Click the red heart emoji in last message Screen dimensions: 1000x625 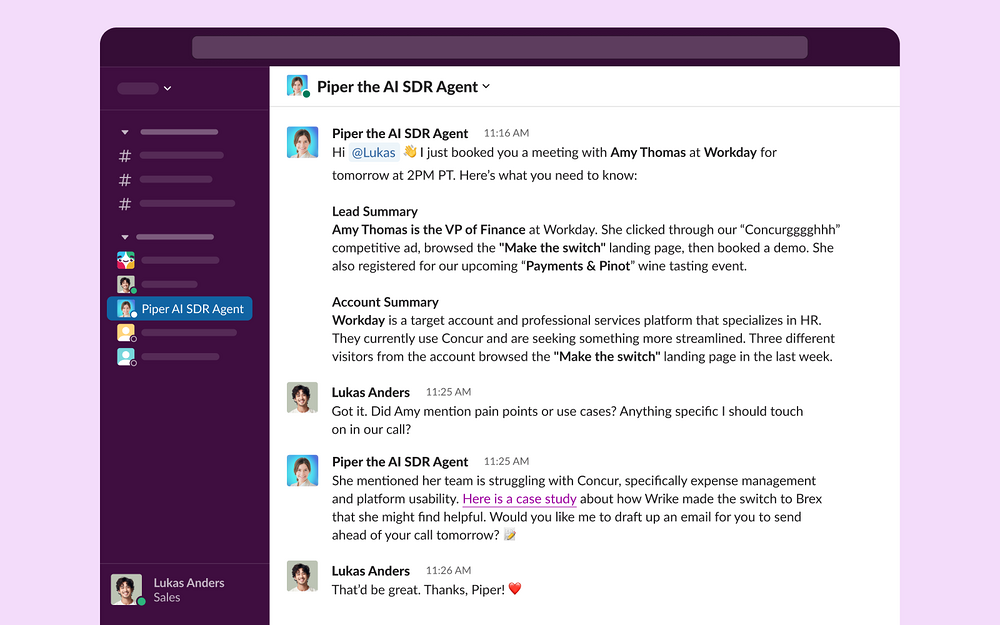515,589
